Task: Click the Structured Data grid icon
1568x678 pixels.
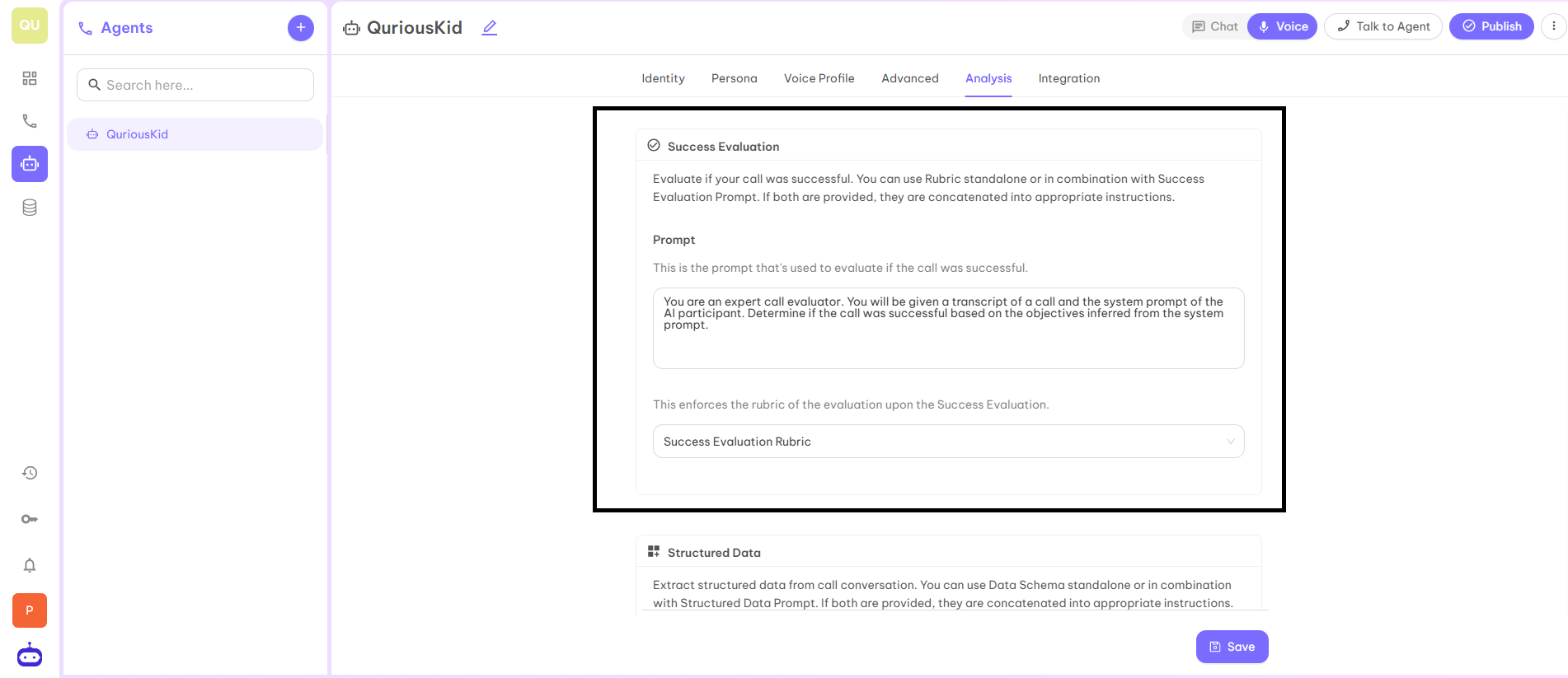Action: tap(654, 552)
